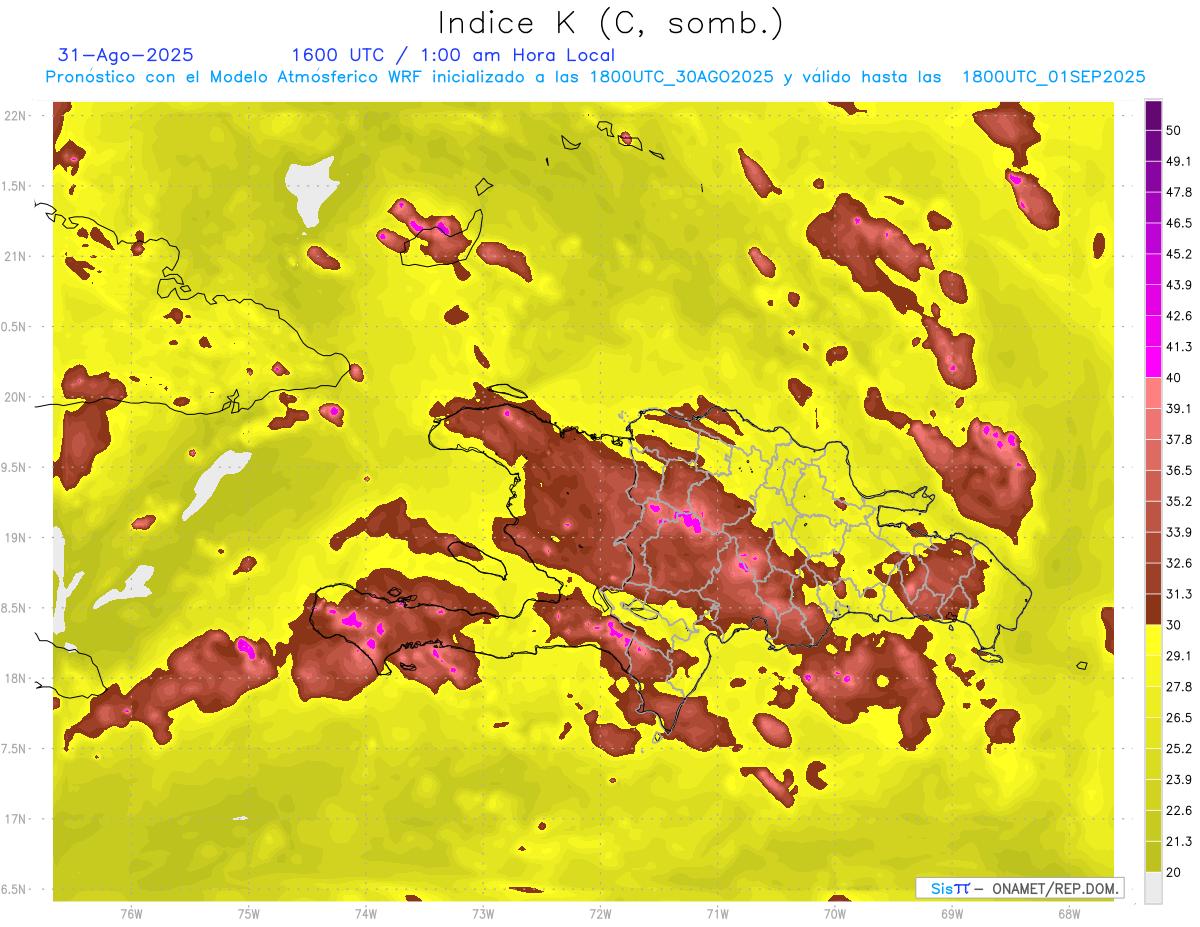
Task: Click the '72W' longitude label
Action: (600, 913)
